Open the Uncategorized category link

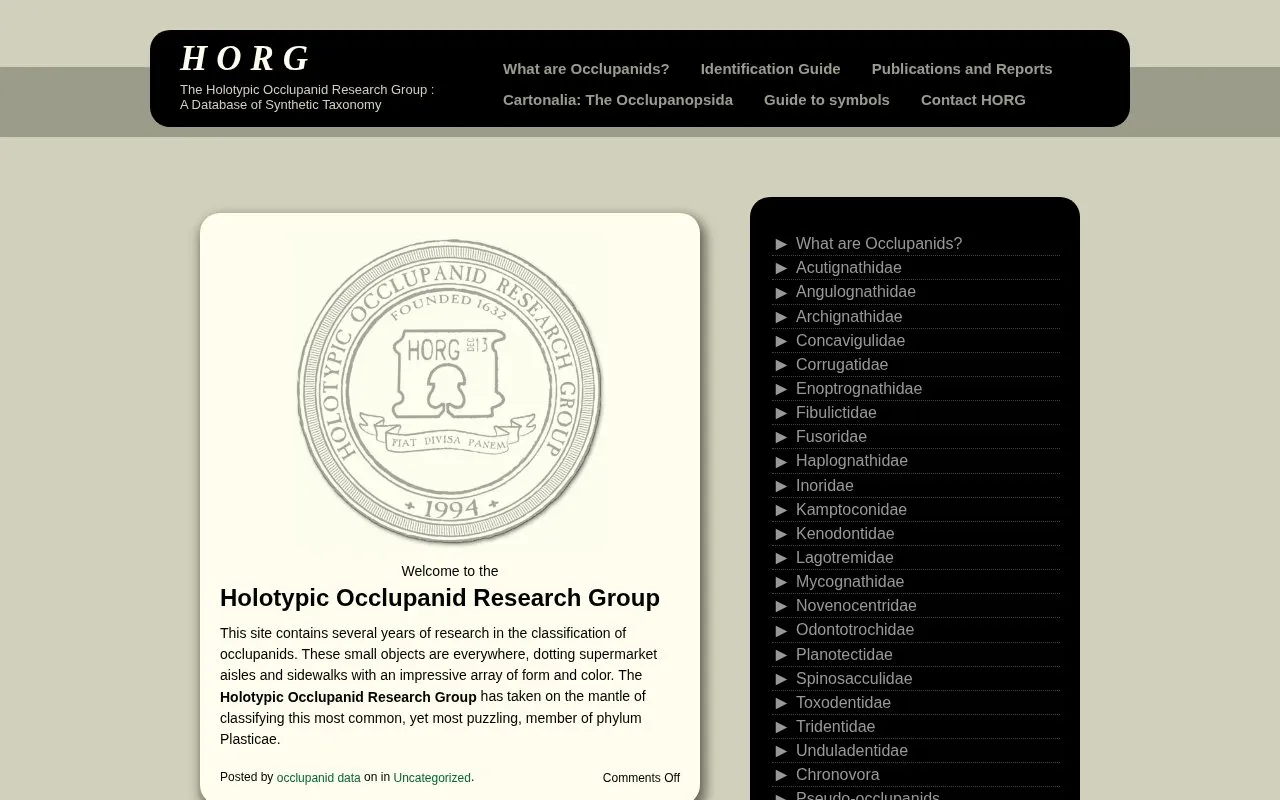point(432,778)
